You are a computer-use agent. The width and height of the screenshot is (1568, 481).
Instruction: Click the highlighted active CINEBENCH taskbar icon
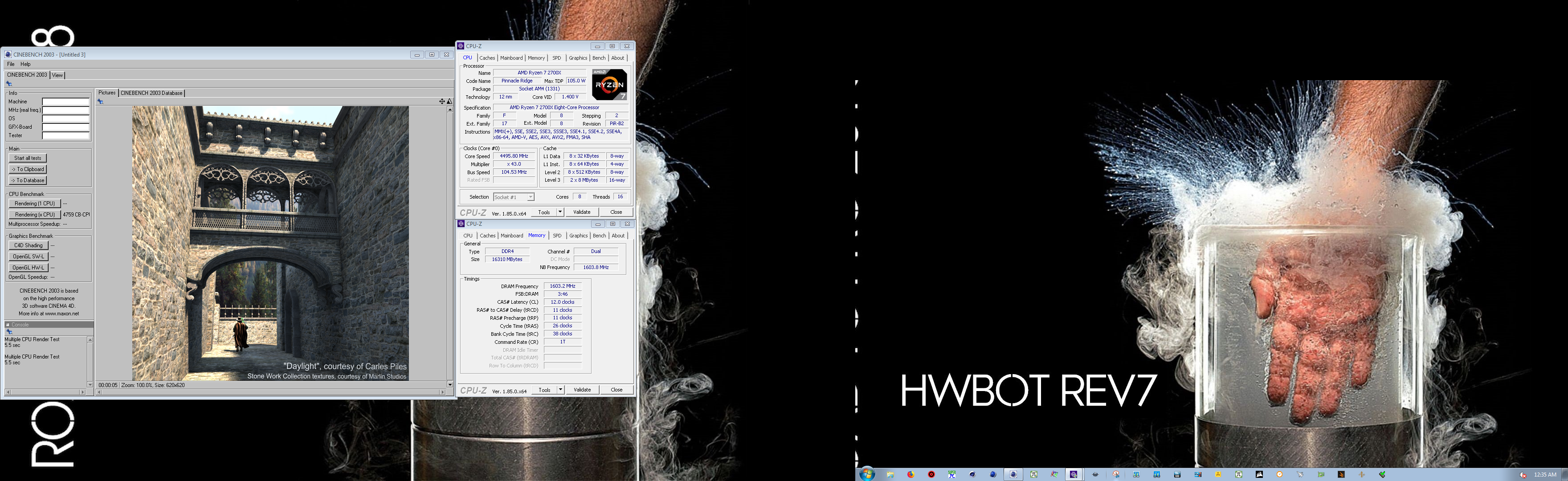click(1013, 474)
